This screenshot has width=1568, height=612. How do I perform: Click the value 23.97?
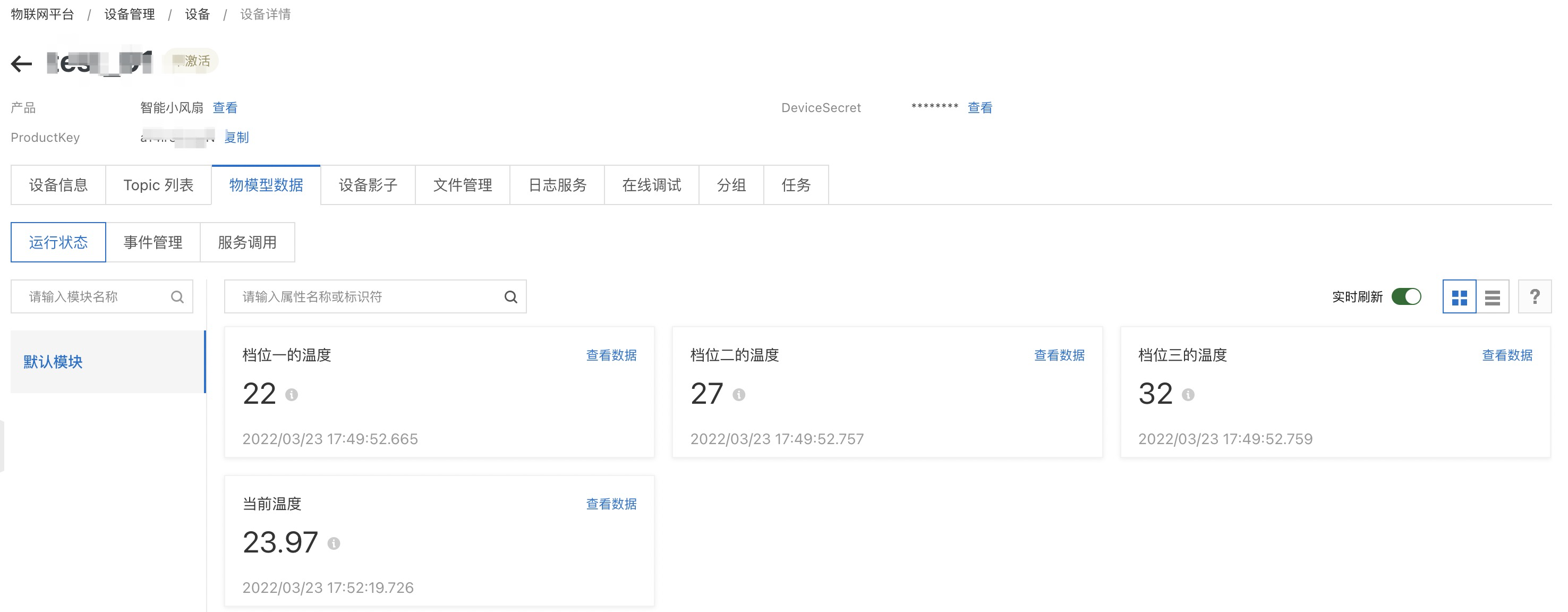click(x=280, y=542)
